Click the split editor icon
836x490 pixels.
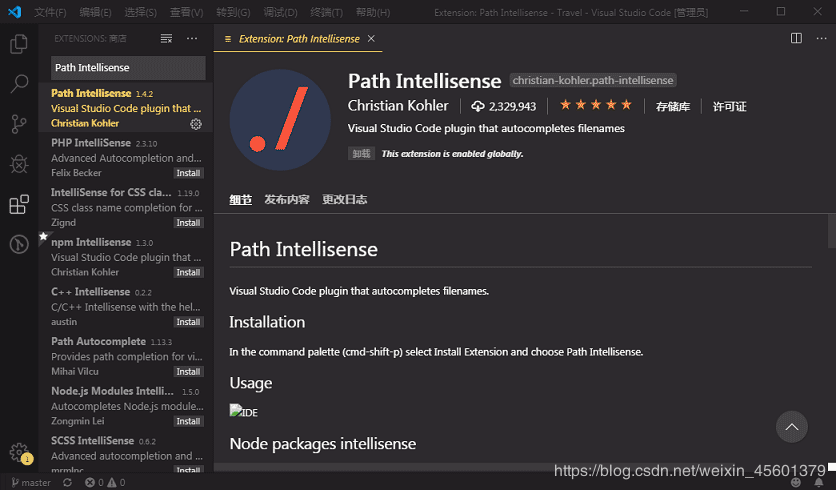796,38
